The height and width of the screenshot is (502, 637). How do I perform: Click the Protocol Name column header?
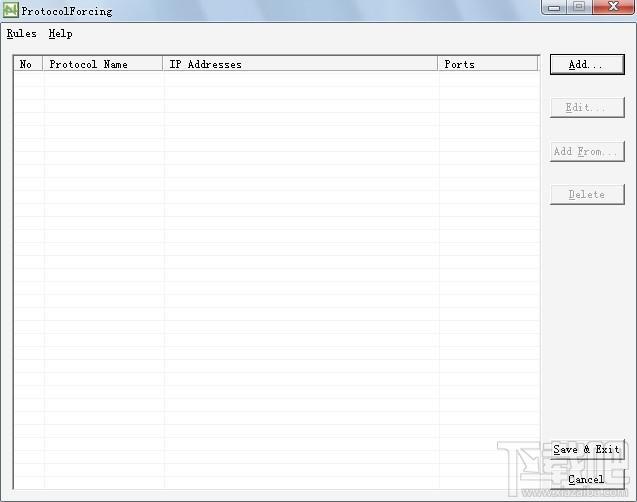click(x=103, y=64)
